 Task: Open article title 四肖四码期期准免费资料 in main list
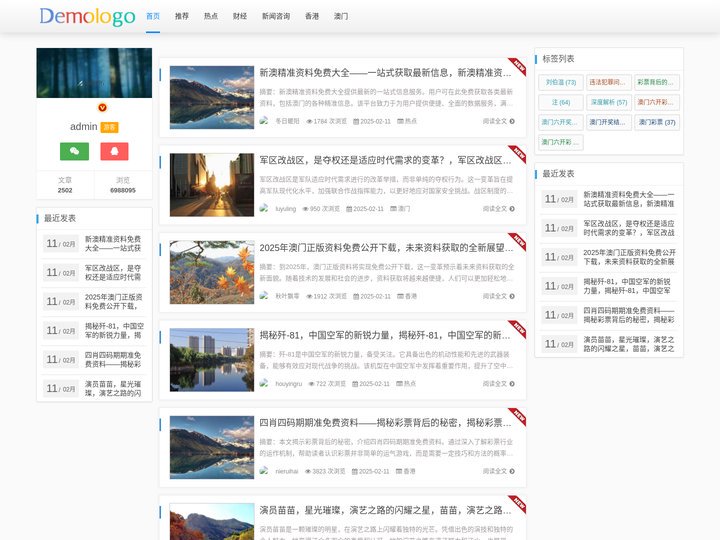385,423
